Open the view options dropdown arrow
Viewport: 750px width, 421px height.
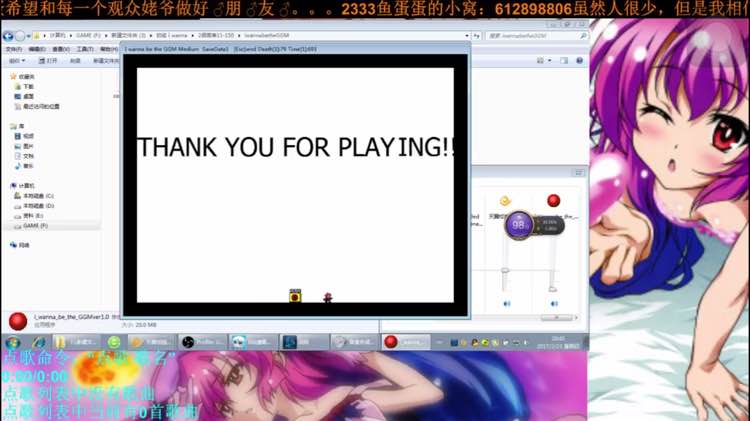pos(550,61)
